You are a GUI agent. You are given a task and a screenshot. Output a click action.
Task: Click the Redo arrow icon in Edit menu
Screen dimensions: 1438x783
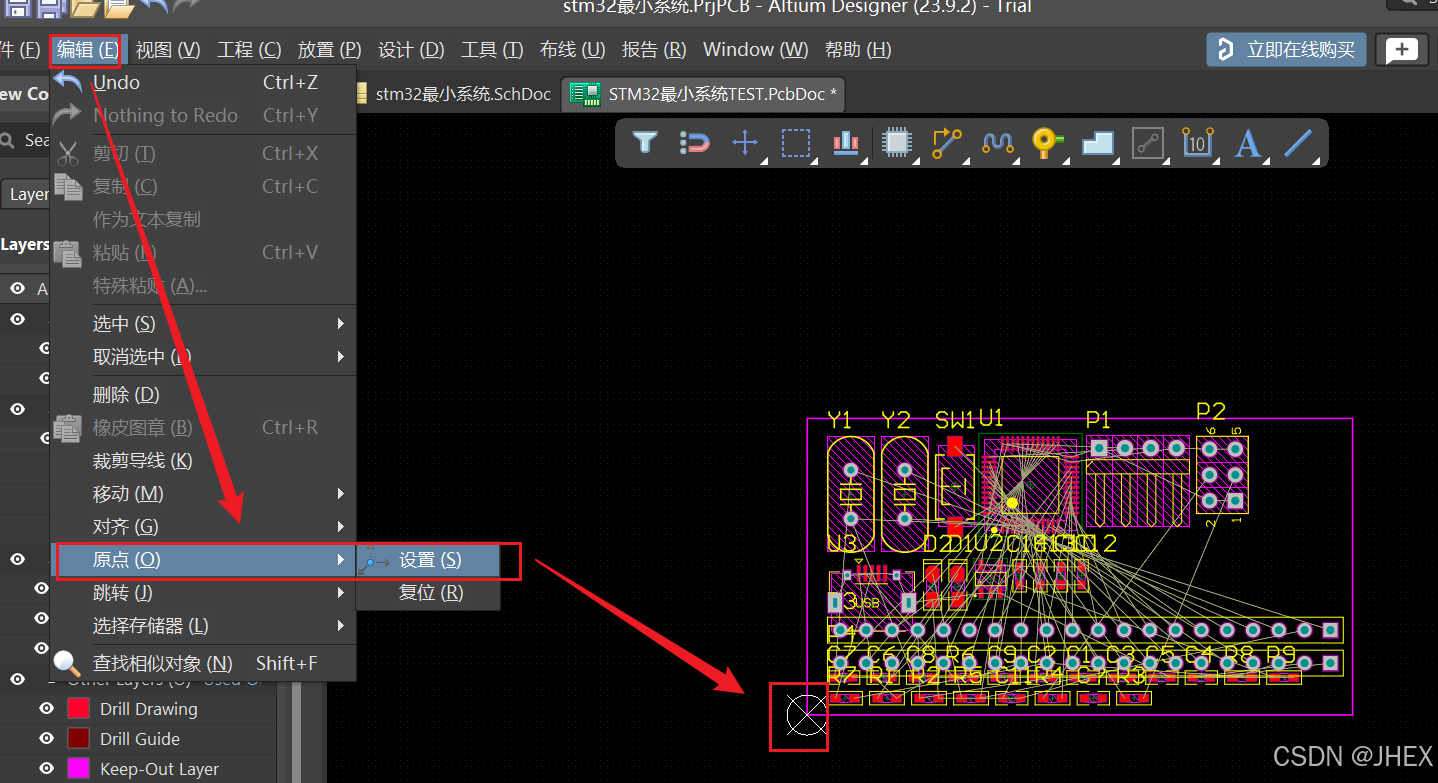tap(68, 115)
